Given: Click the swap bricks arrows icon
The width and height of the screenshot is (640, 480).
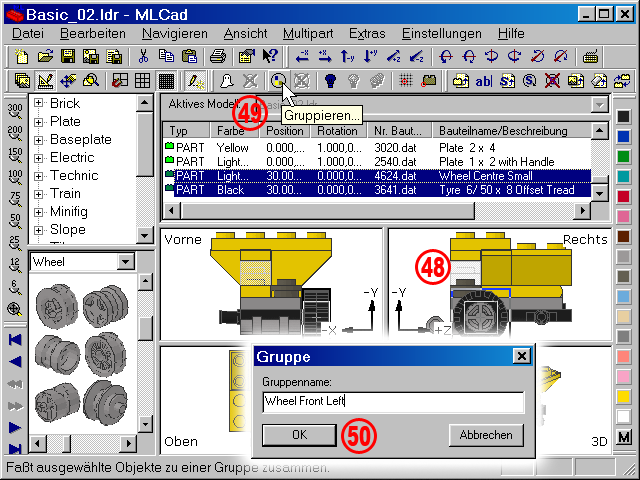Looking at the screenshot, I should click(621, 81).
